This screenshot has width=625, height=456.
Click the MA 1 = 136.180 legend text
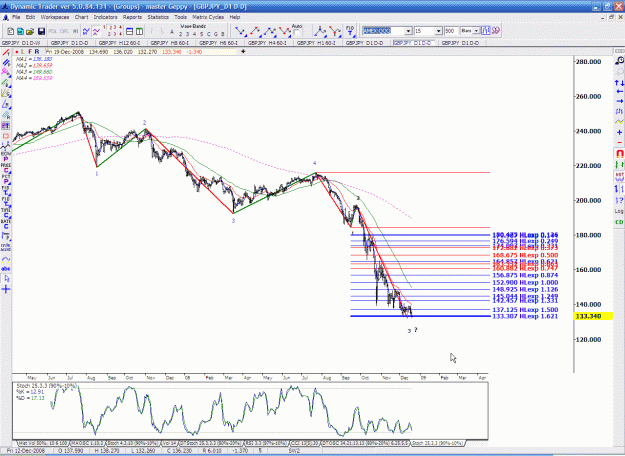pos(34,59)
